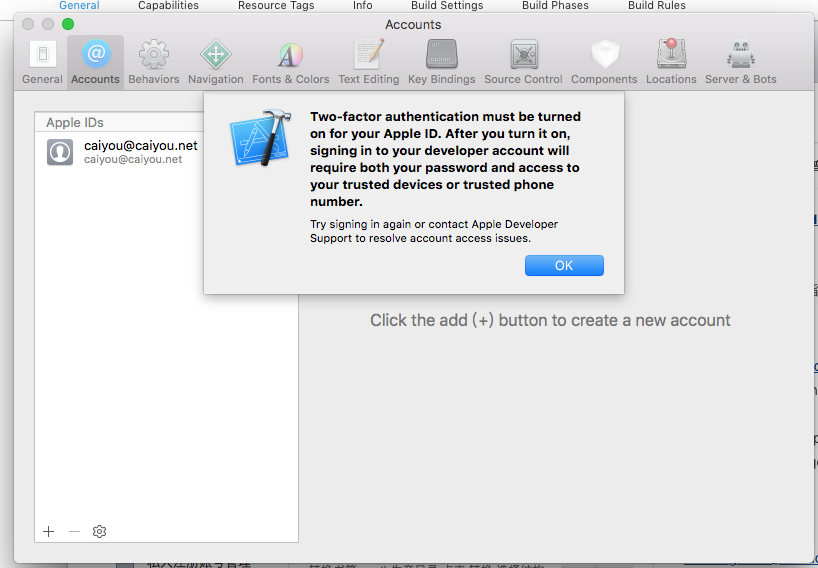Open Behaviors preferences gear icon

(x=153, y=54)
